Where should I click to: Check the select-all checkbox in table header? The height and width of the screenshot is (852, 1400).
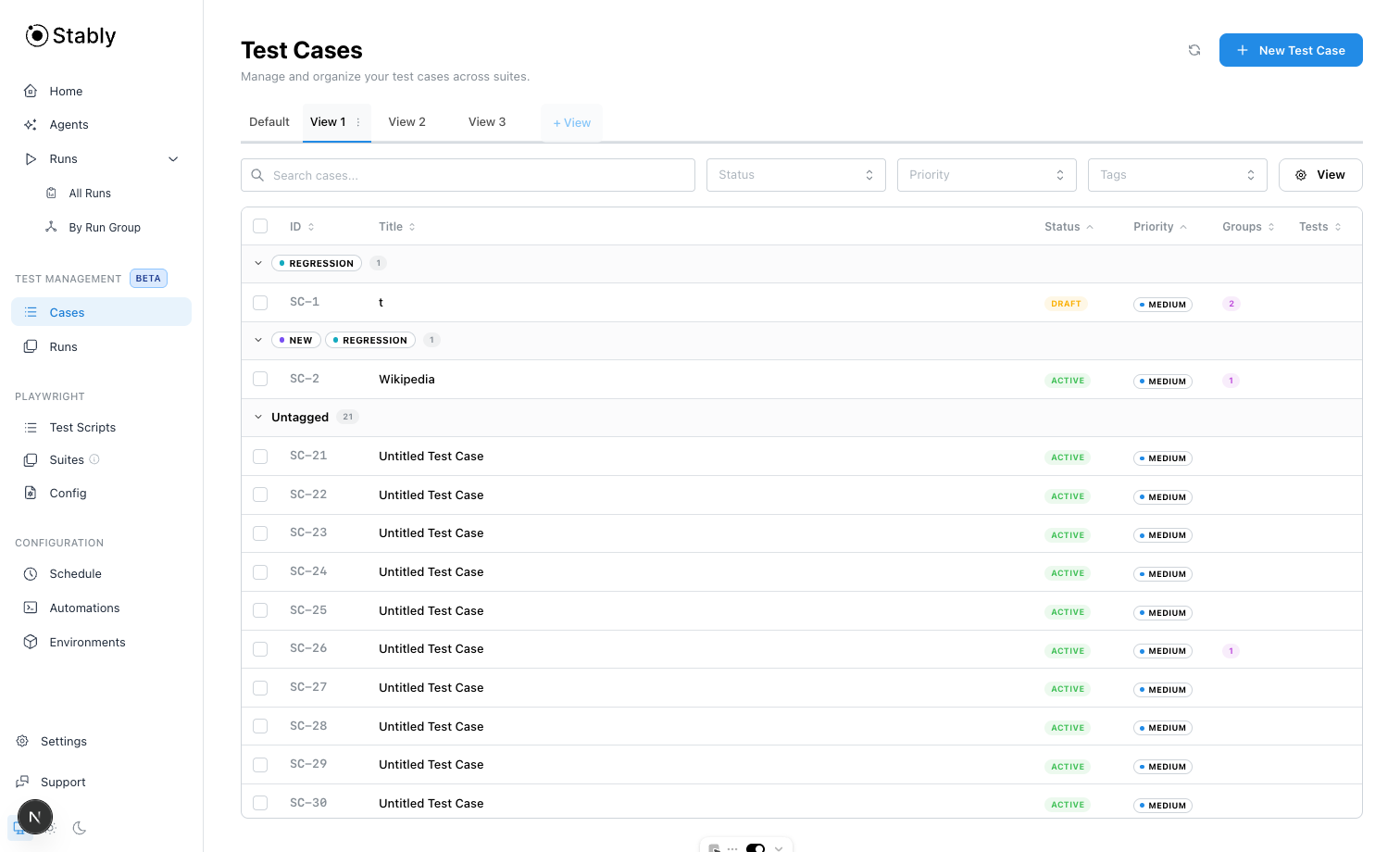260,226
